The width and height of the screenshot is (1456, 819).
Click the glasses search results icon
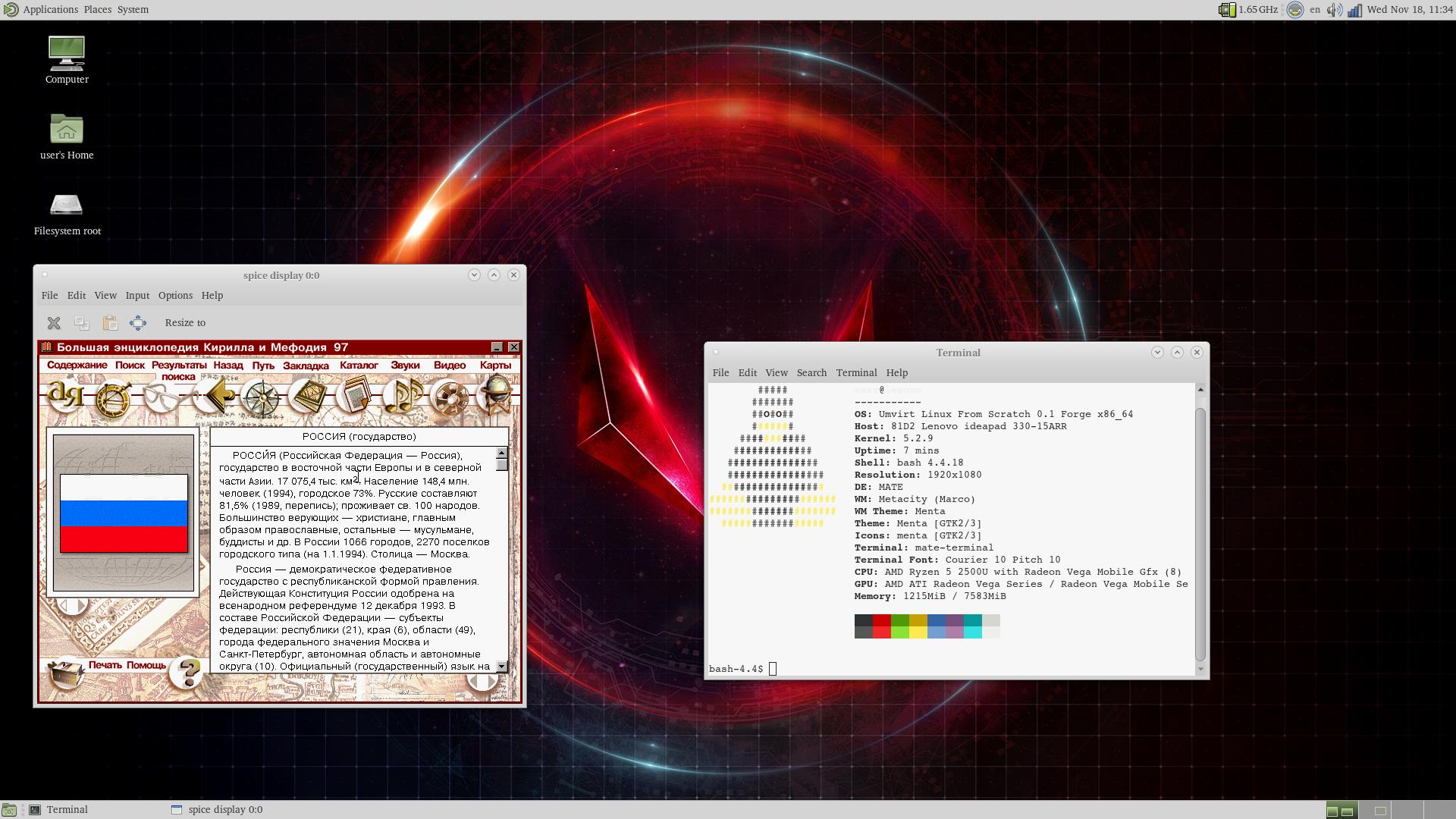click(161, 397)
